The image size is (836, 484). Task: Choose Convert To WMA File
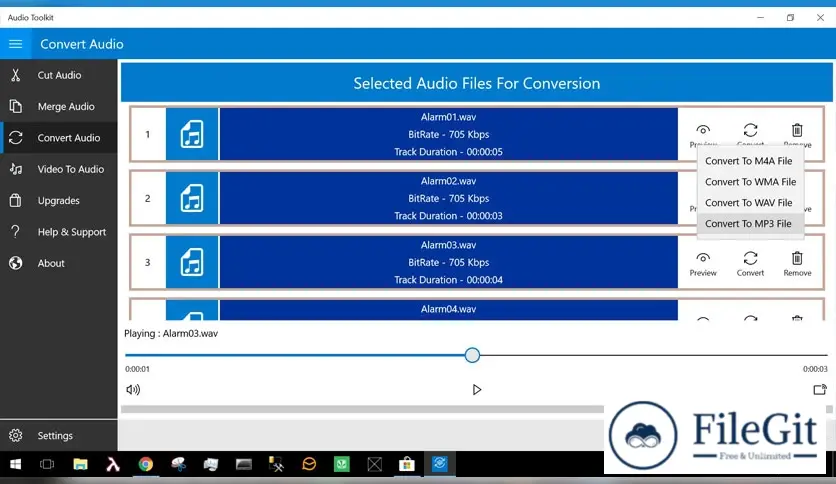750,182
